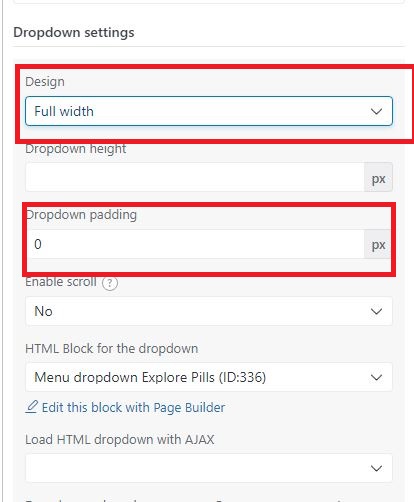Click the Load HTML dropdown with AJAX label

120,439
